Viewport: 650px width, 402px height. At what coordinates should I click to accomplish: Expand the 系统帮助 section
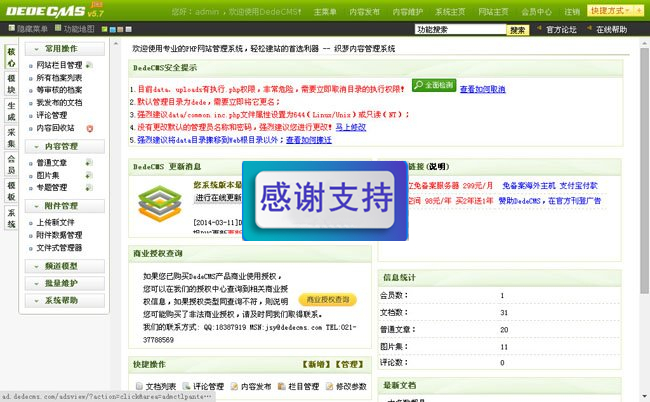[x=65, y=300]
